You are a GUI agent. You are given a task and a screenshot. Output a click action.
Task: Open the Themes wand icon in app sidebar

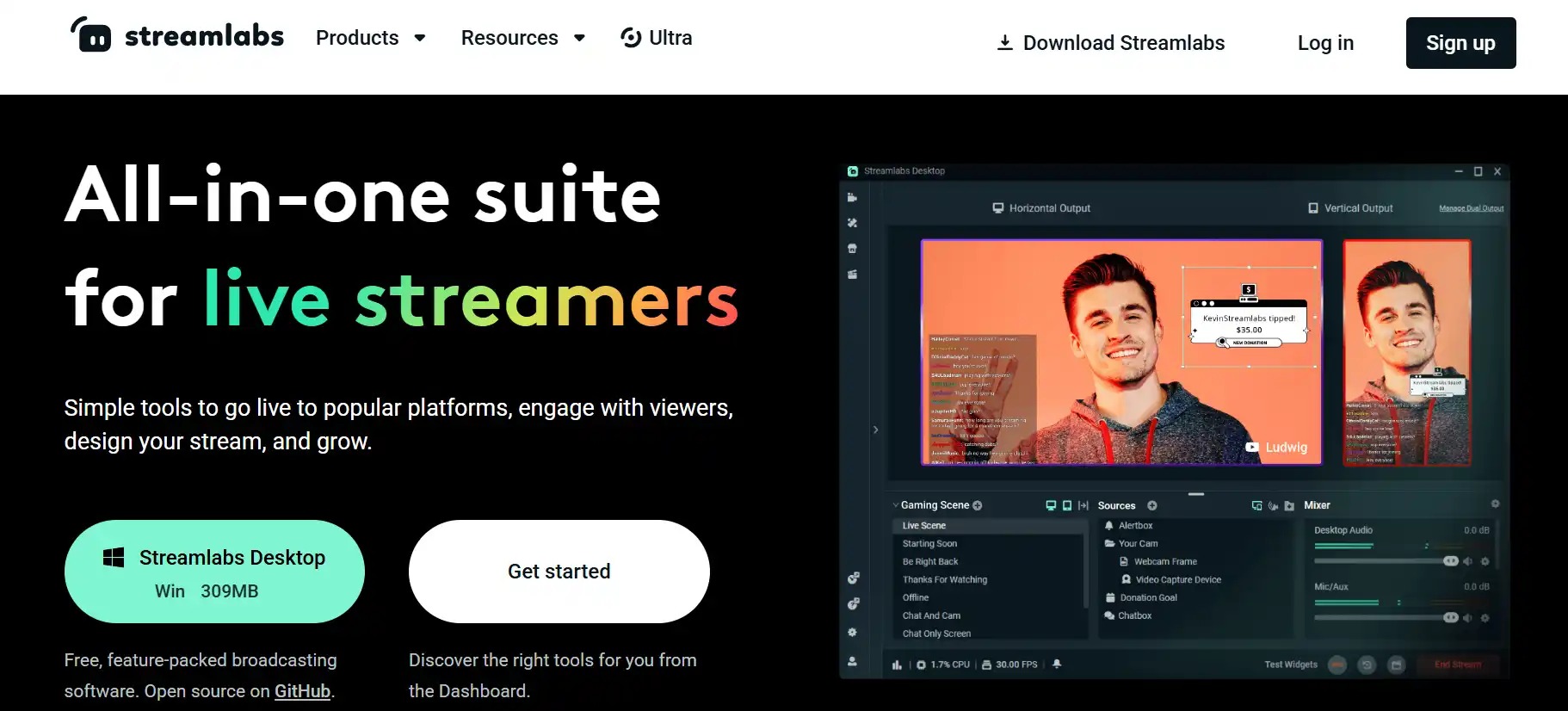[852, 223]
